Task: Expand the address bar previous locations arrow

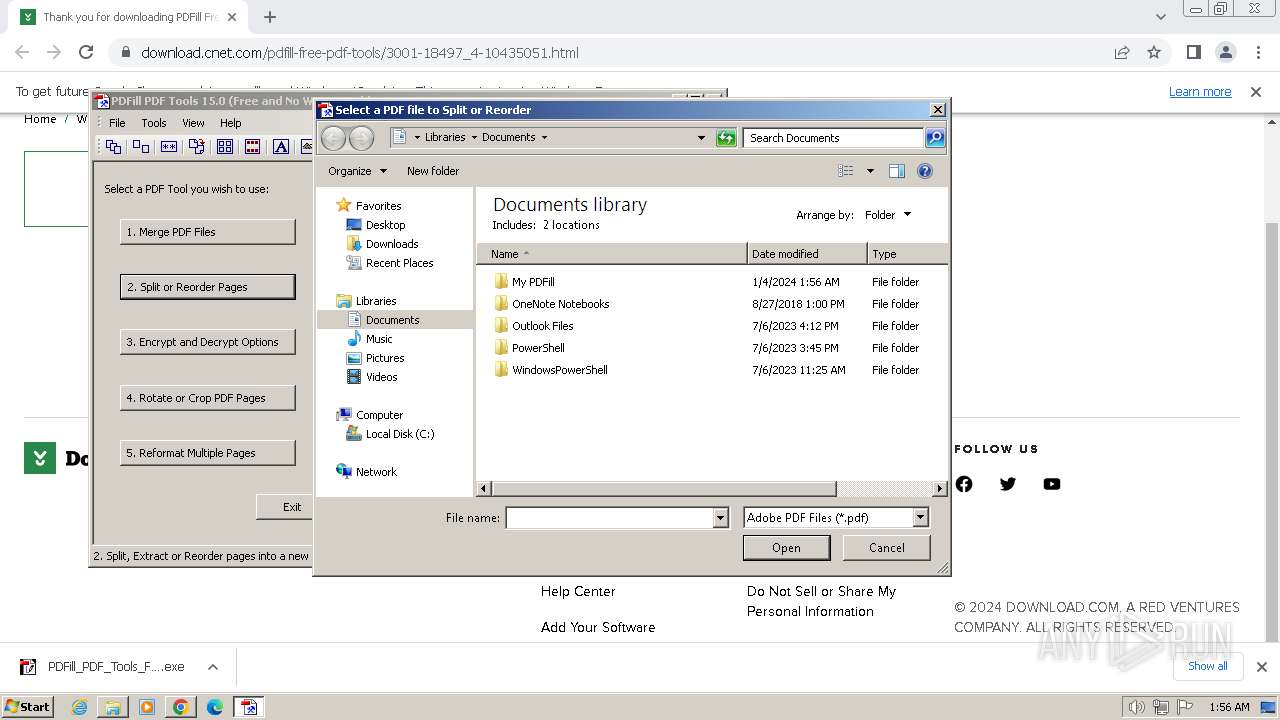Action: tap(701, 138)
